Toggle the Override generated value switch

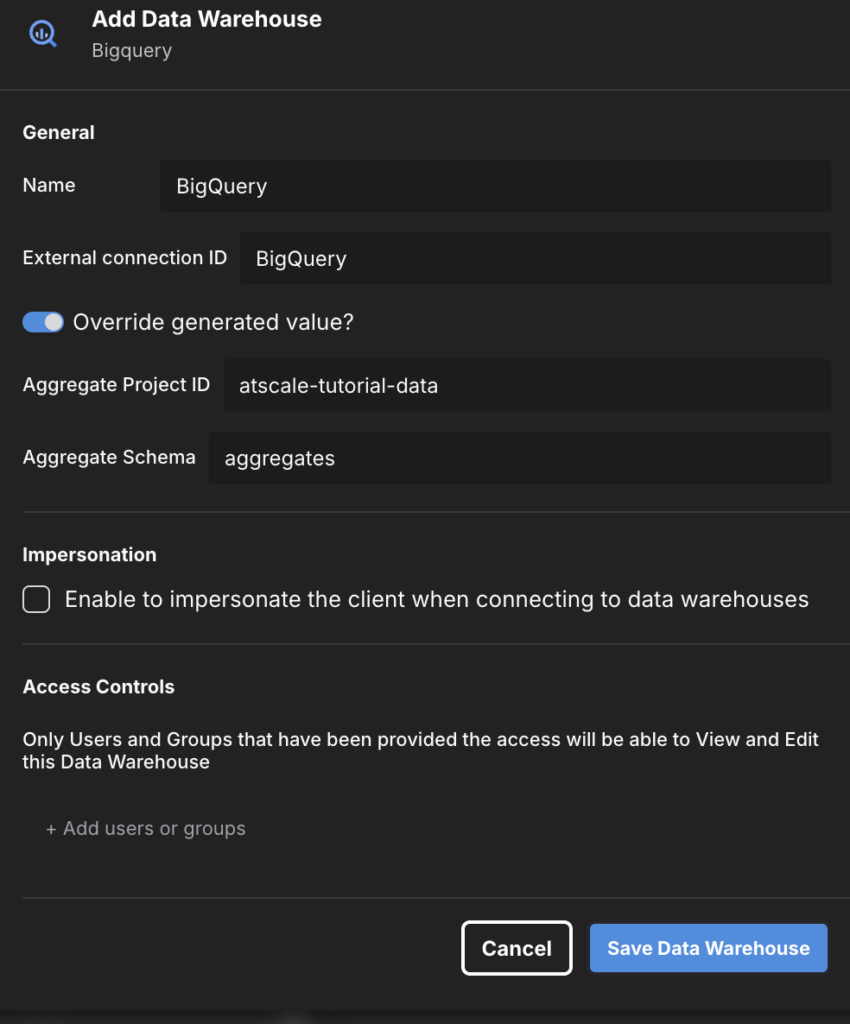tap(43, 322)
